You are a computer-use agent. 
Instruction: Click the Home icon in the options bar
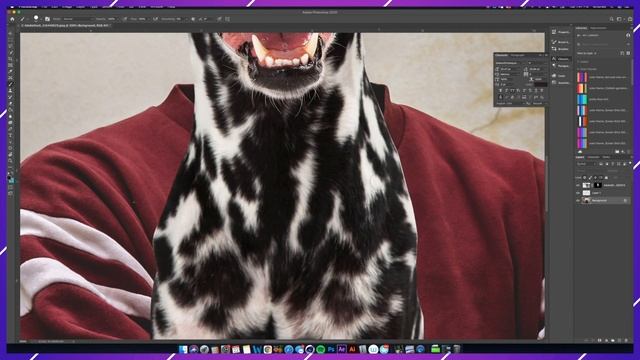[12, 19]
